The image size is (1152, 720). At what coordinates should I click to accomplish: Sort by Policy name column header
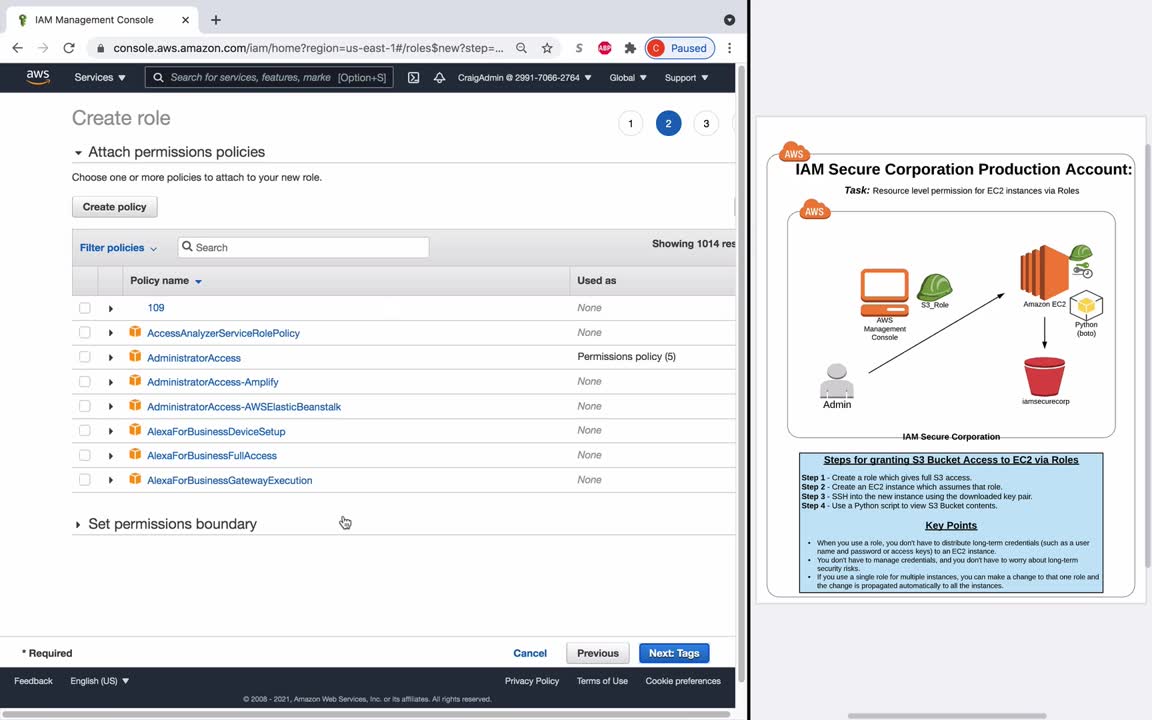click(x=166, y=281)
